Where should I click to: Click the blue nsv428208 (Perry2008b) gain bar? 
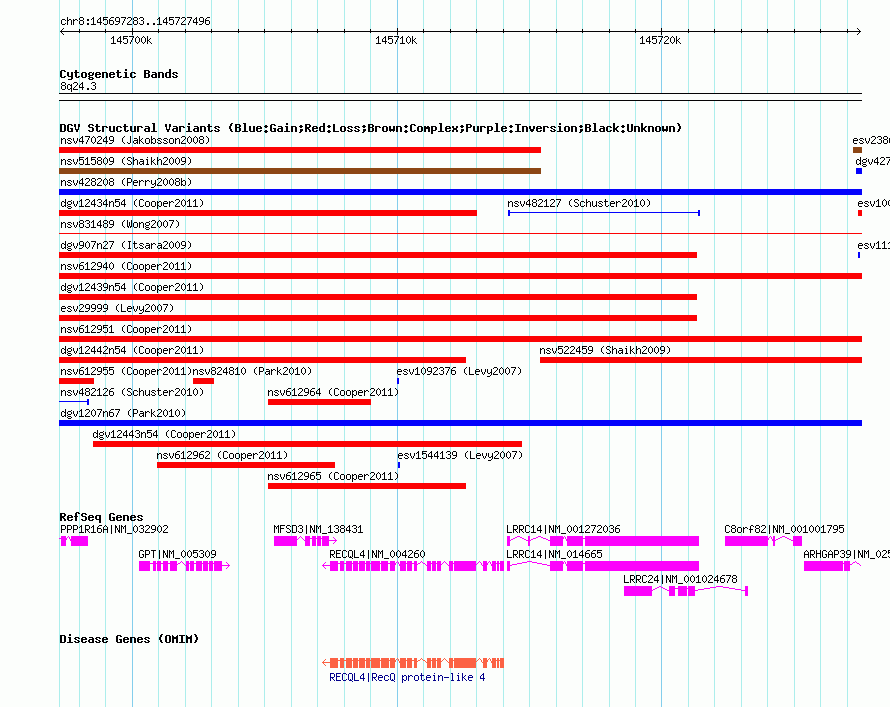(460, 192)
